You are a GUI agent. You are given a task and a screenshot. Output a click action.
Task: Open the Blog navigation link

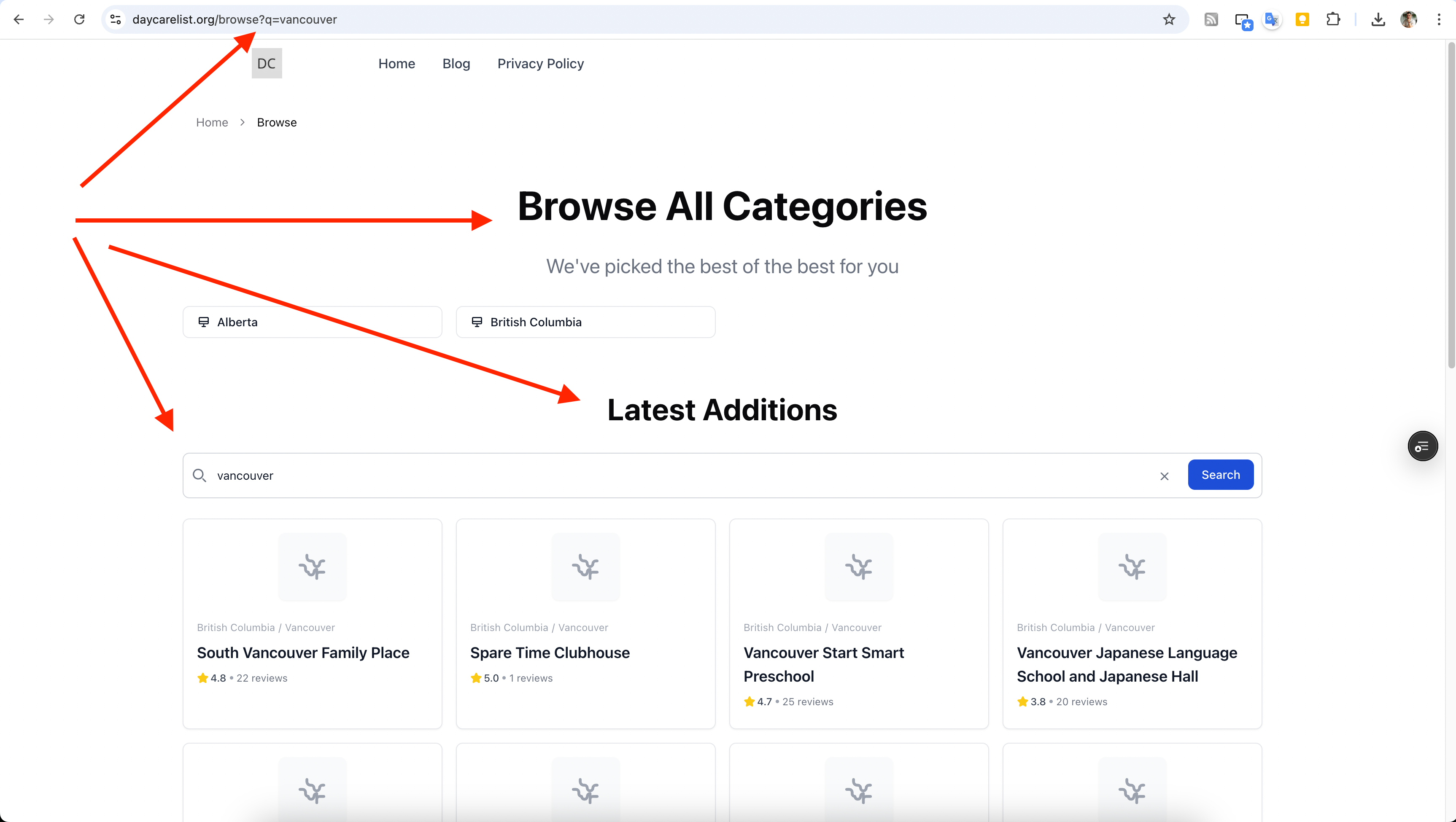click(456, 64)
